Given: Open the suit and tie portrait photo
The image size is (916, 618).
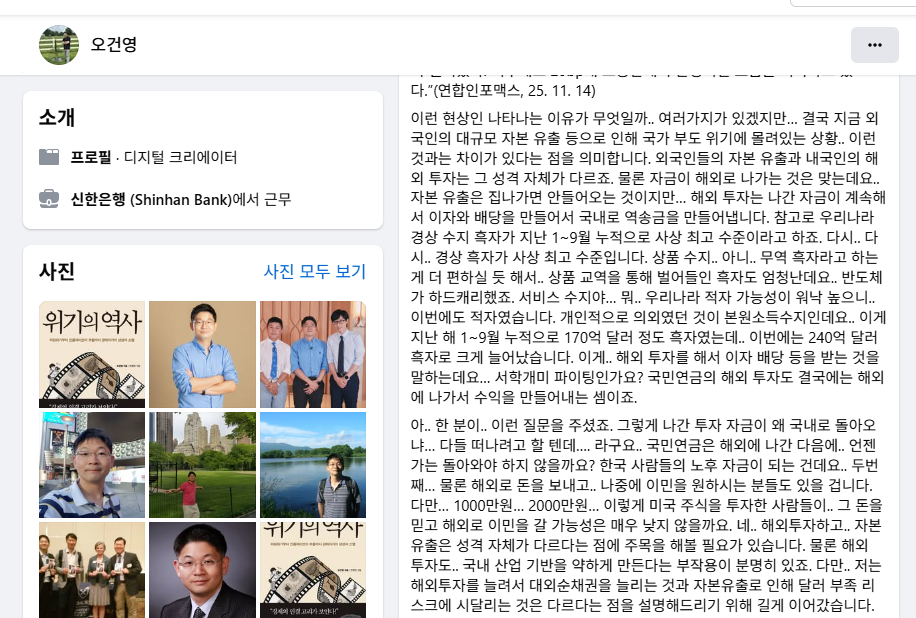Looking at the screenshot, I should click(x=202, y=570).
